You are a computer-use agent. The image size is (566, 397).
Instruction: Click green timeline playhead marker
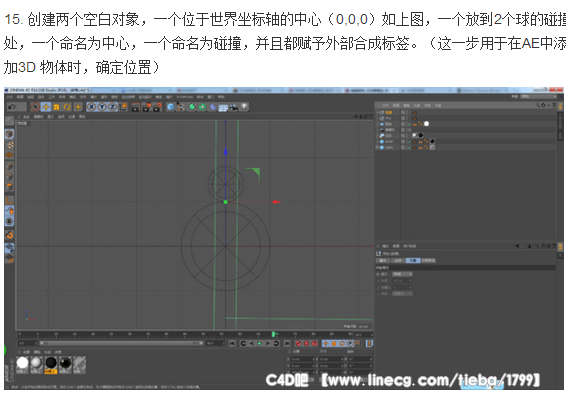tap(274, 334)
